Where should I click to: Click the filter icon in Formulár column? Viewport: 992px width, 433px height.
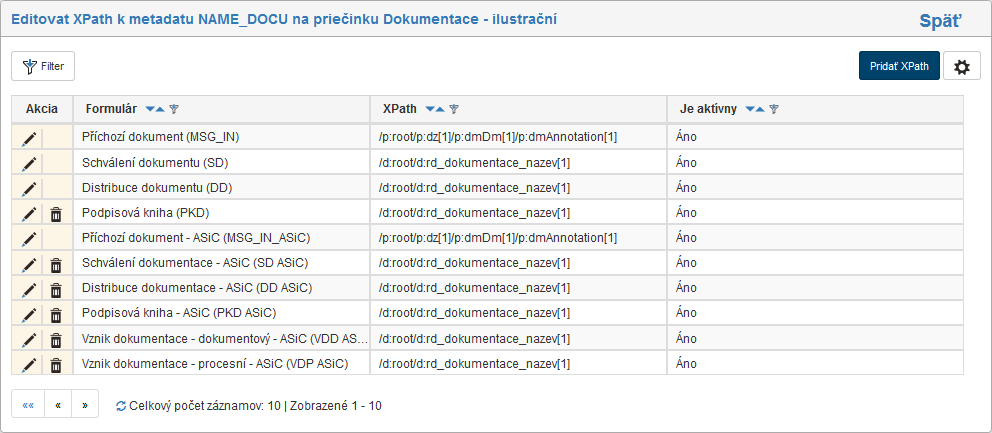[173, 109]
